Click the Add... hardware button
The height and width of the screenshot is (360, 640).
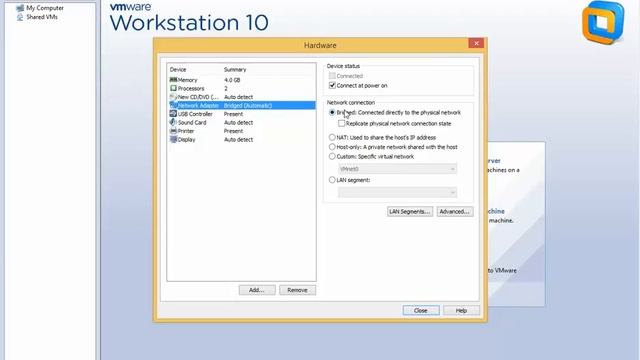257,290
